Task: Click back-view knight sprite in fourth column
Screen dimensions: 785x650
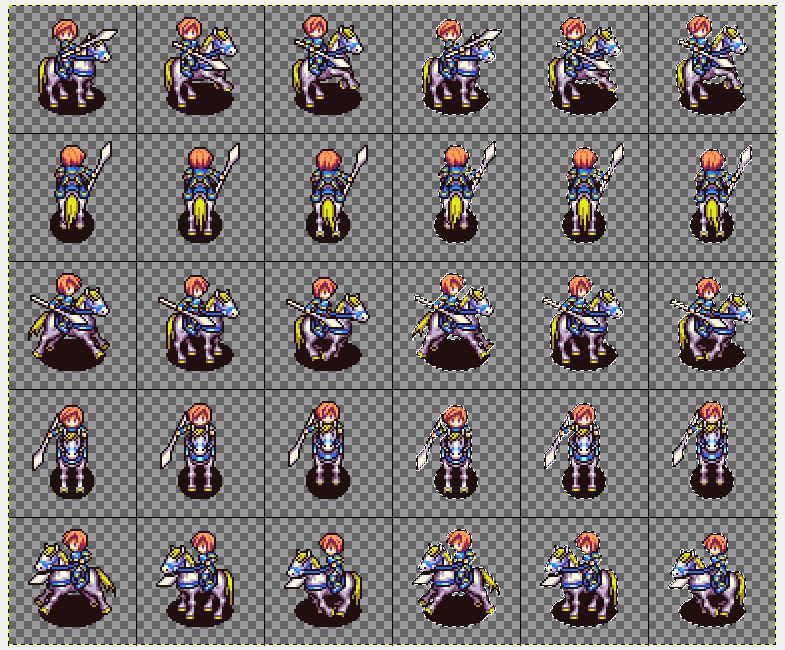Action: click(x=465, y=192)
